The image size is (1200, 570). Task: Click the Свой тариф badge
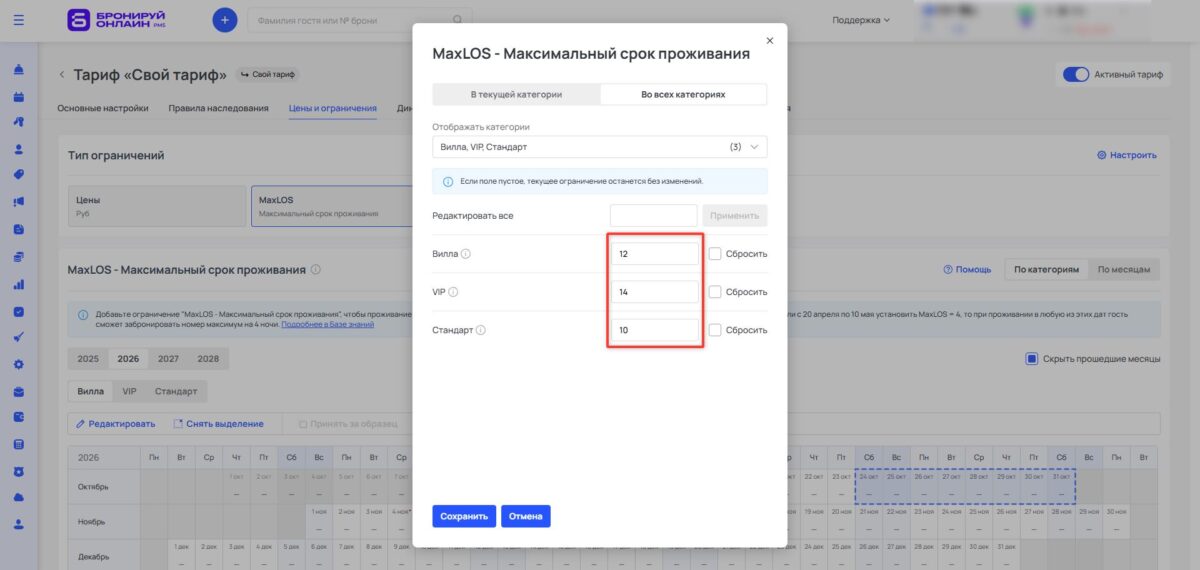point(268,75)
